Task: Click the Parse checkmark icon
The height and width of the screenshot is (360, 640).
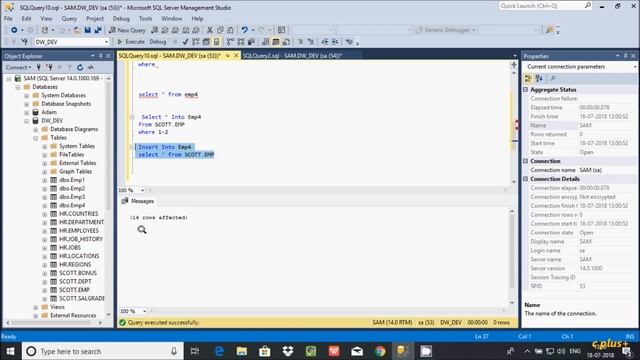Action: [185, 42]
